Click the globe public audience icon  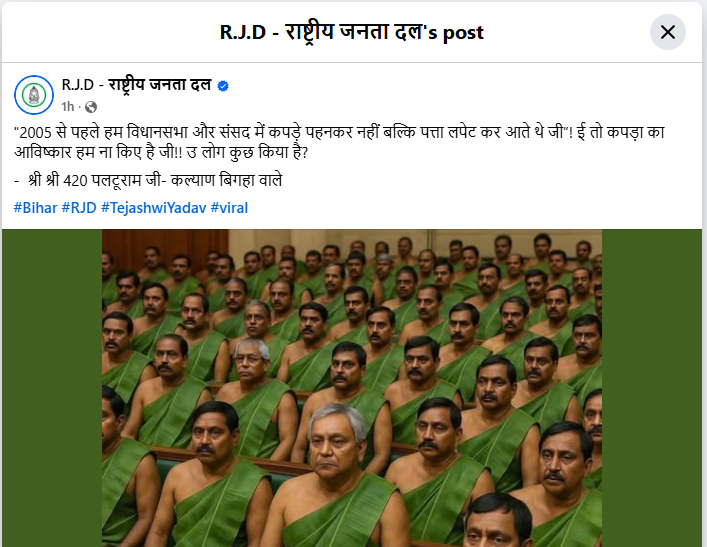pyautogui.click(x=91, y=107)
